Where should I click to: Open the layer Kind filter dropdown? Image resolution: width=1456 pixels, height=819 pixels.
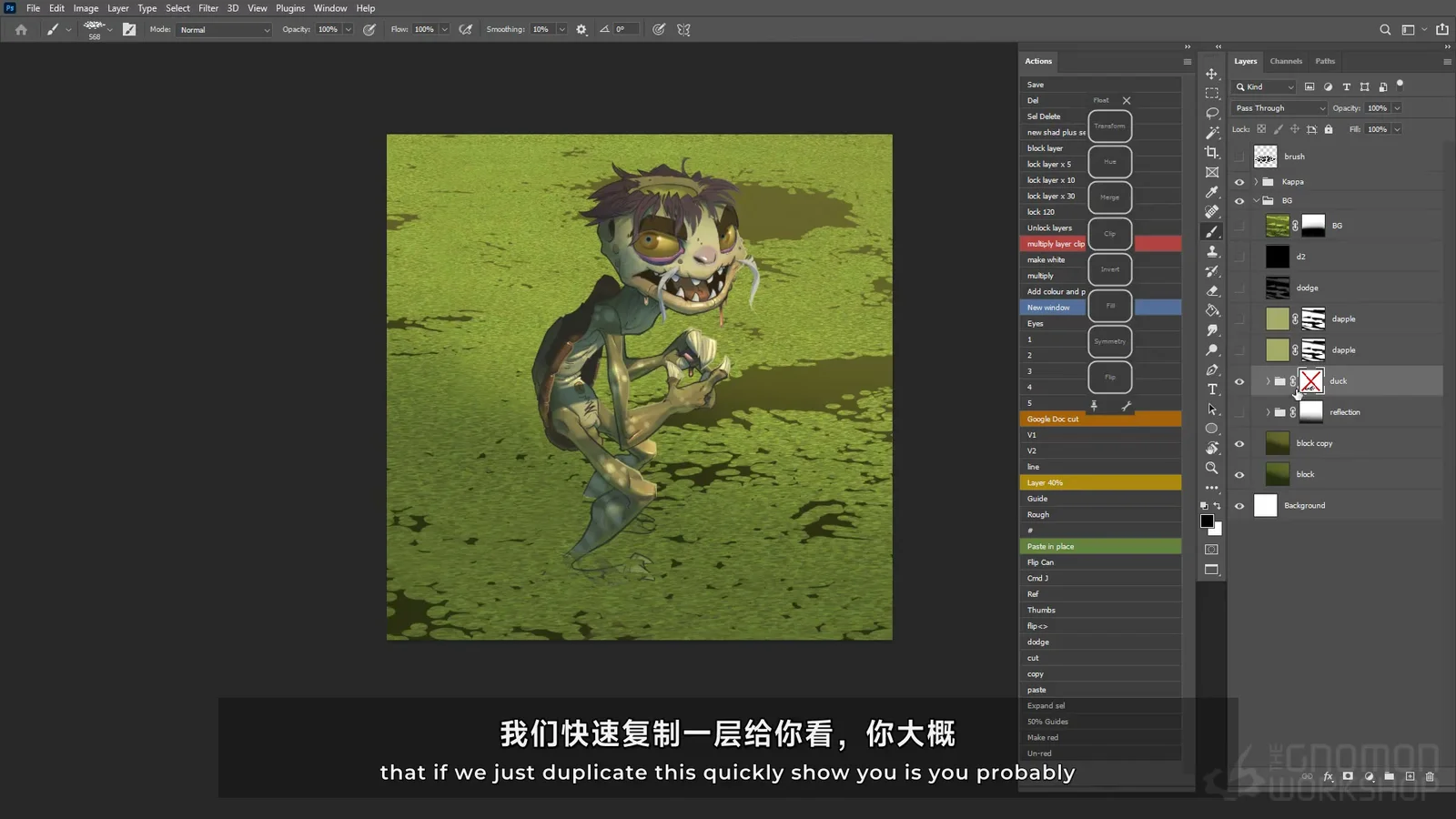(1264, 86)
